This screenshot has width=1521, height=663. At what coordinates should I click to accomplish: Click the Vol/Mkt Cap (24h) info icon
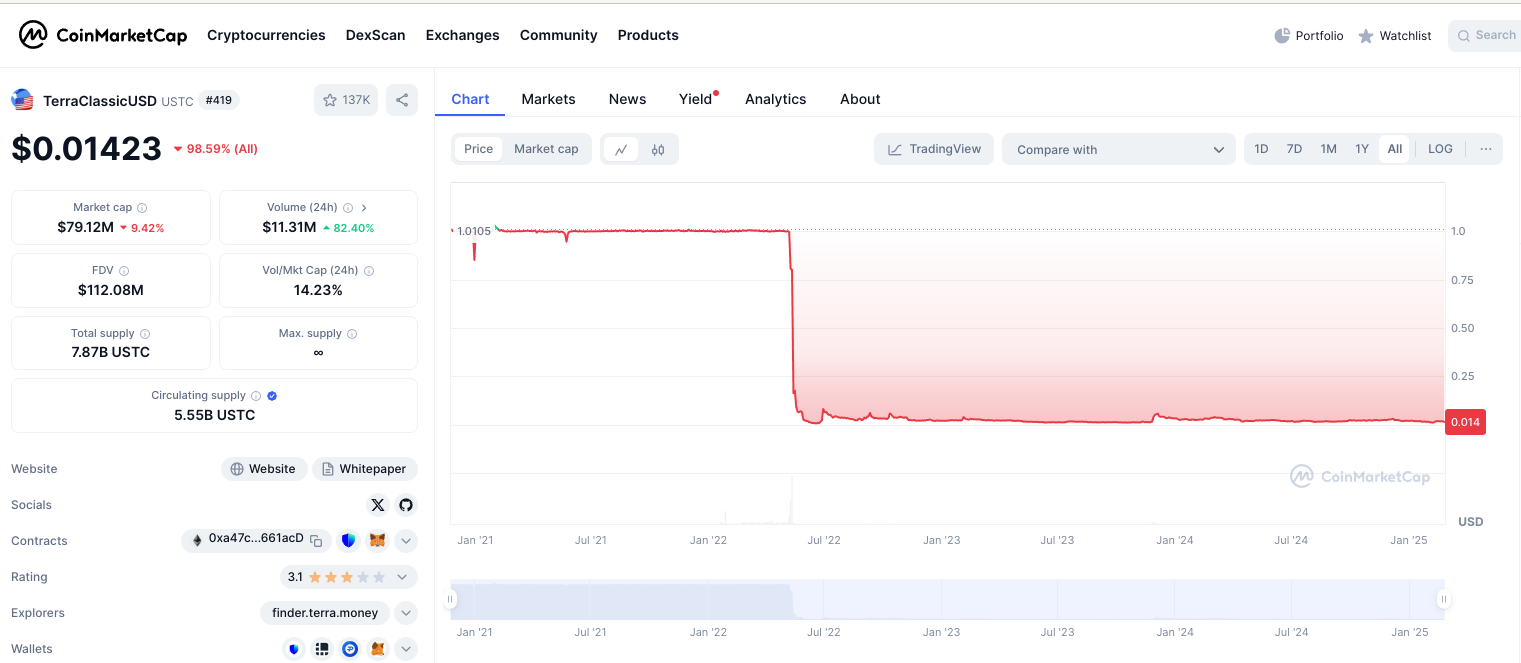[369, 271]
